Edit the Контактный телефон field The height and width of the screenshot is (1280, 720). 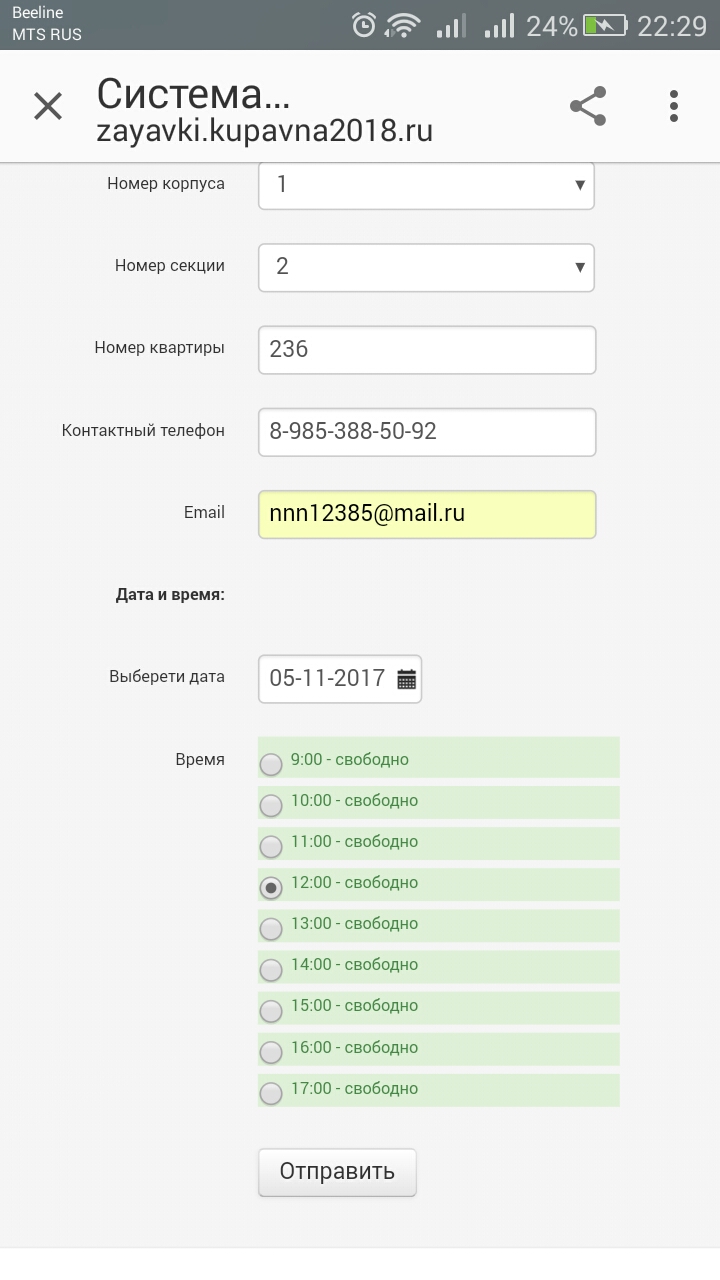[427, 432]
